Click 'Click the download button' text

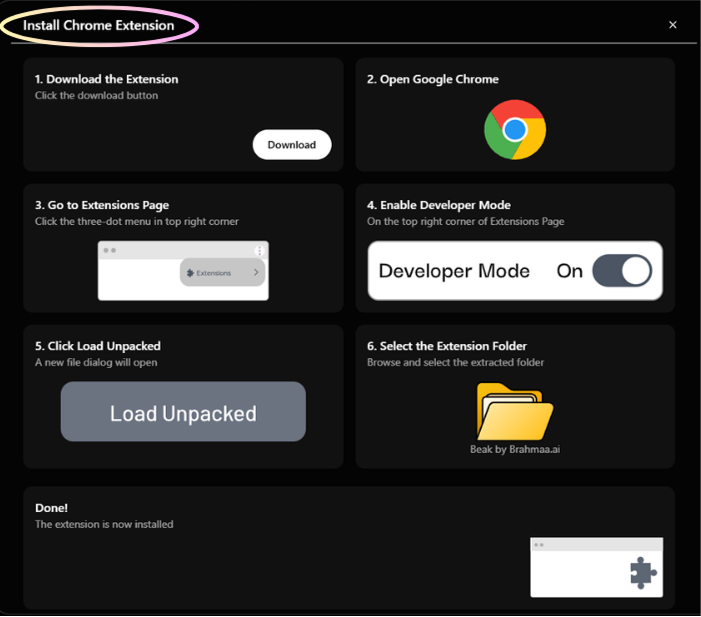click(x=97, y=95)
